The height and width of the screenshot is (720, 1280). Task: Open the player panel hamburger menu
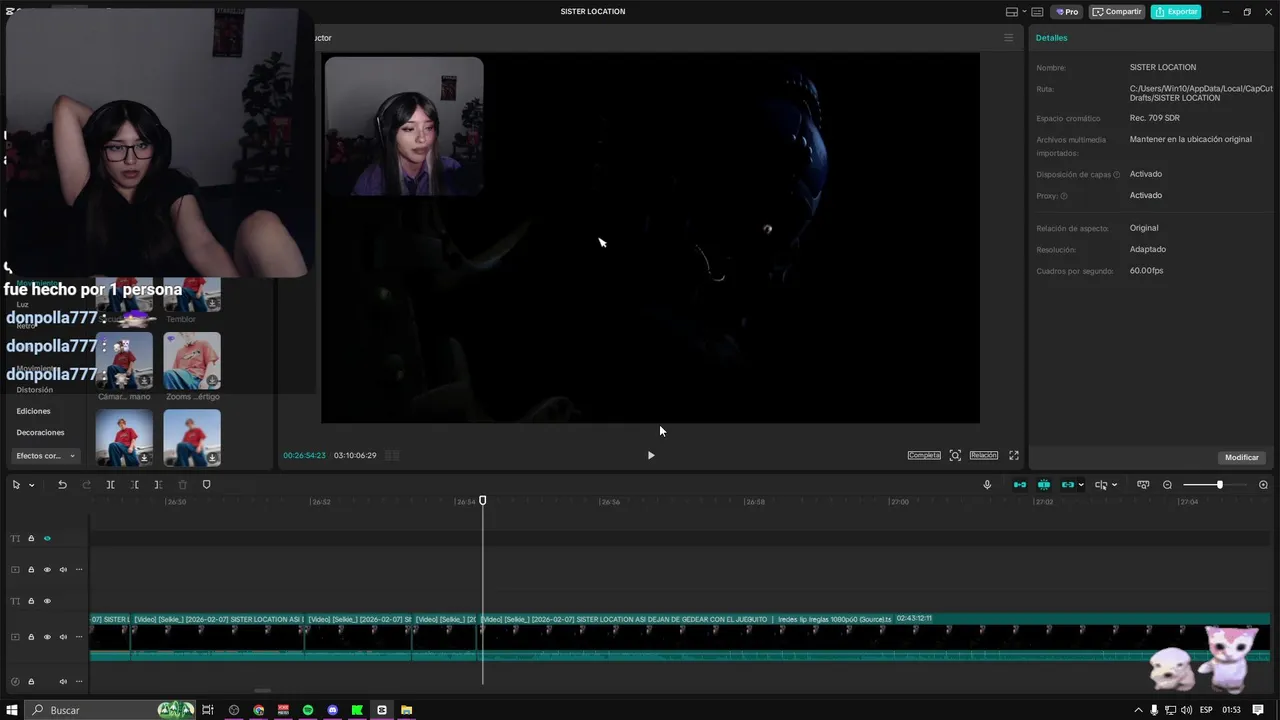pyautogui.click(x=1008, y=38)
